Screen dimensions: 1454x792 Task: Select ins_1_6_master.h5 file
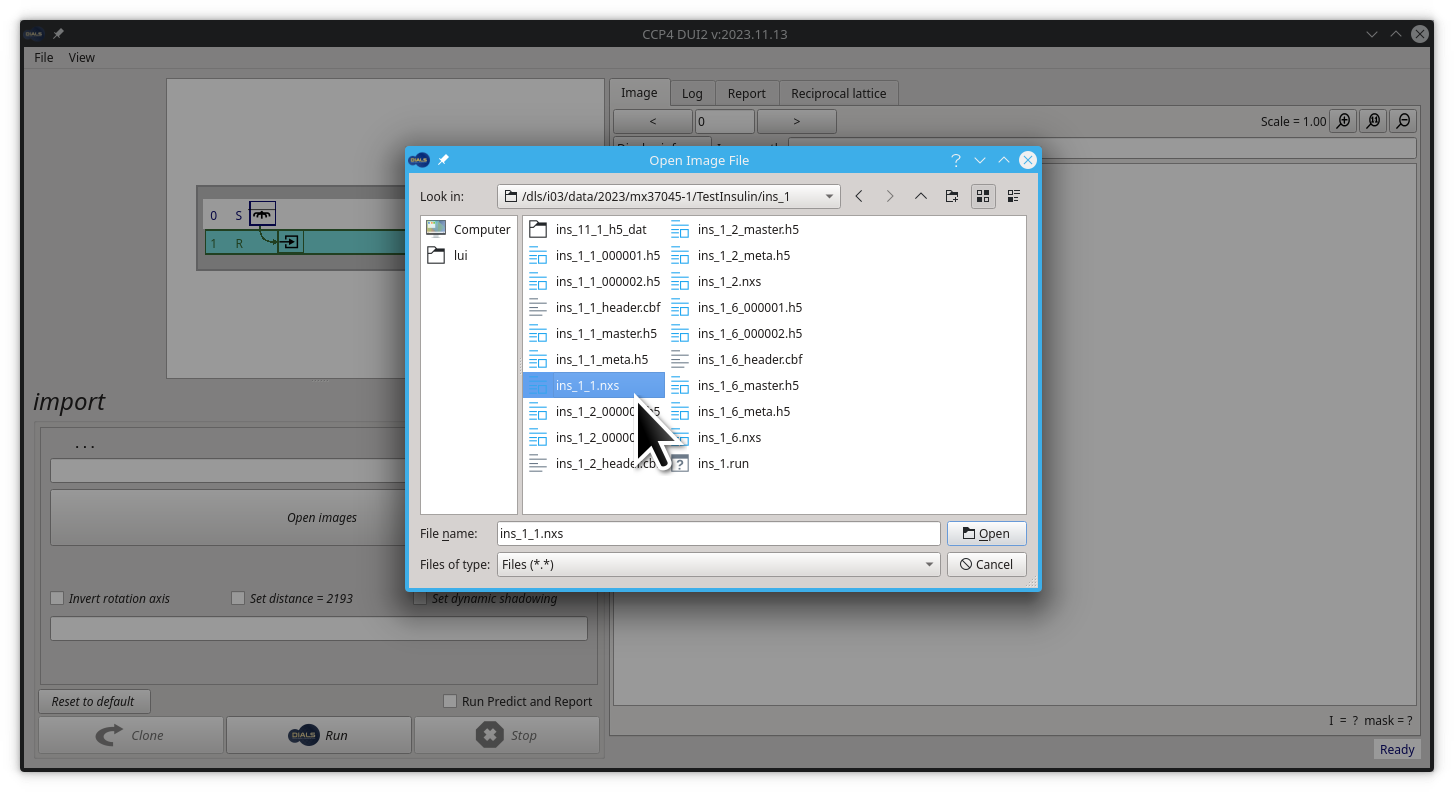coord(735,386)
